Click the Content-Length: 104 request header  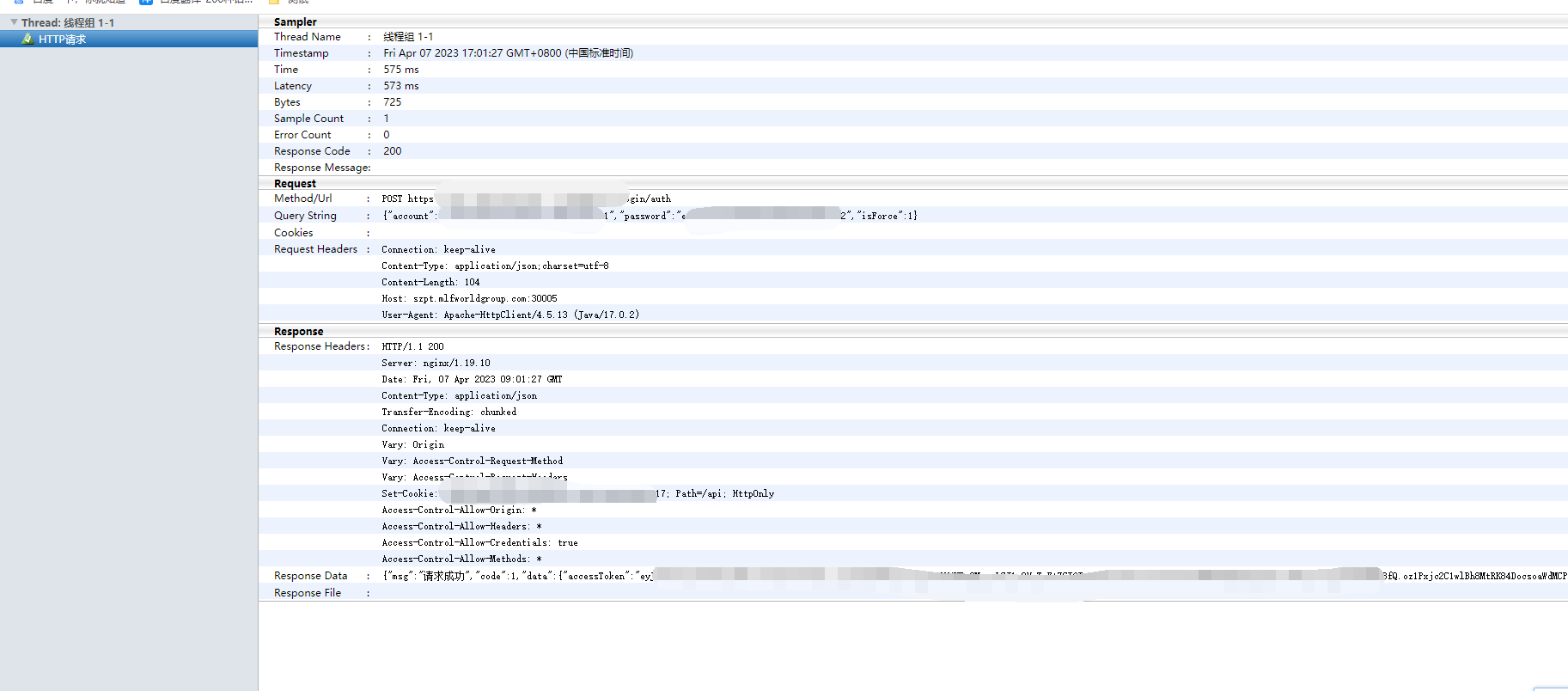point(430,282)
